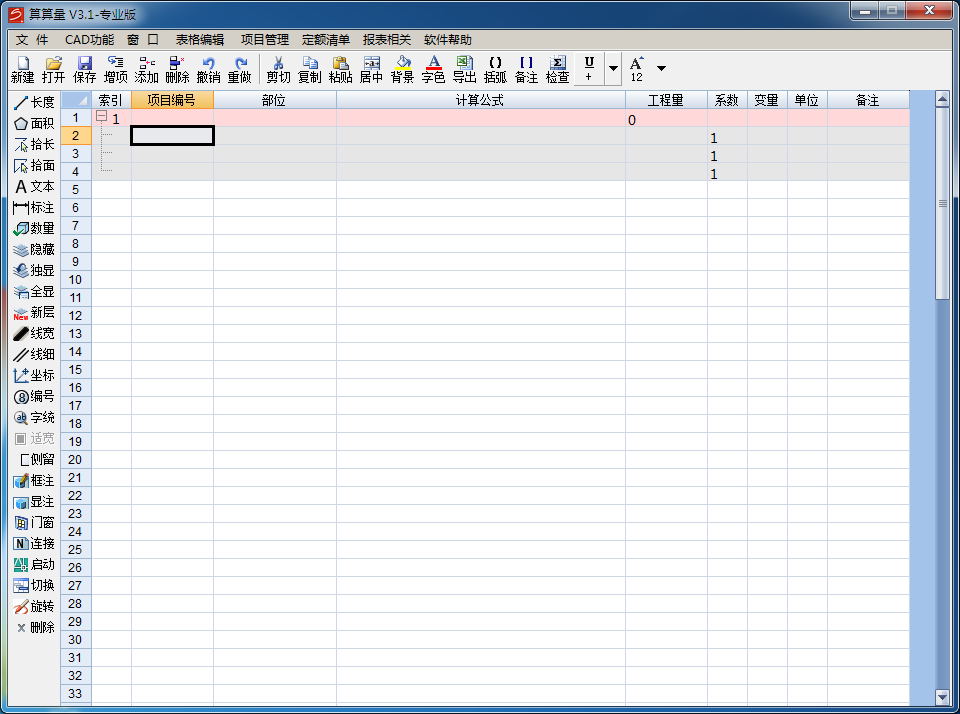Set font color via 字色 icon

pos(433,69)
